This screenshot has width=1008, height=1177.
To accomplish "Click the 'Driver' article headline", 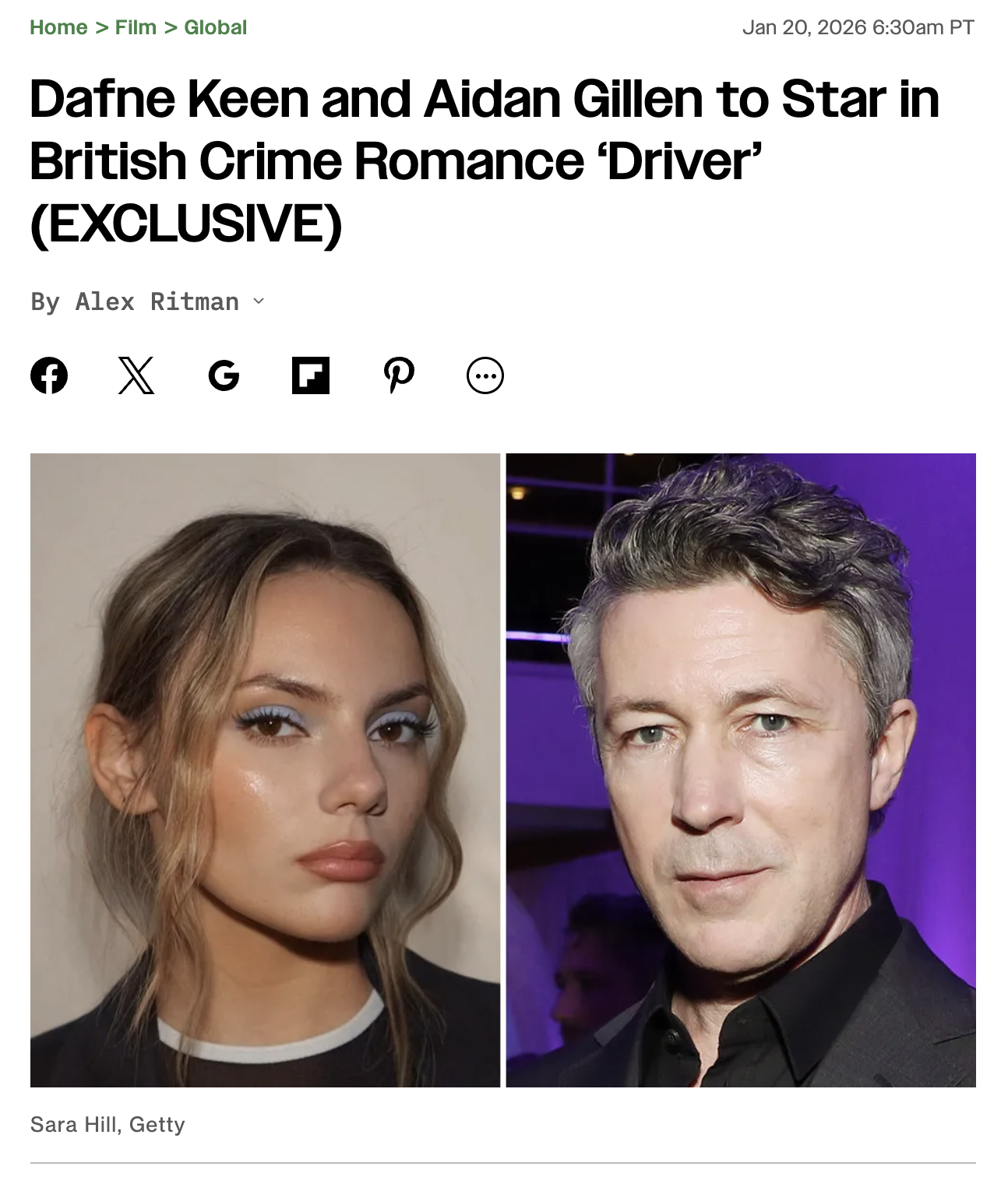I will [x=485, y=161].
